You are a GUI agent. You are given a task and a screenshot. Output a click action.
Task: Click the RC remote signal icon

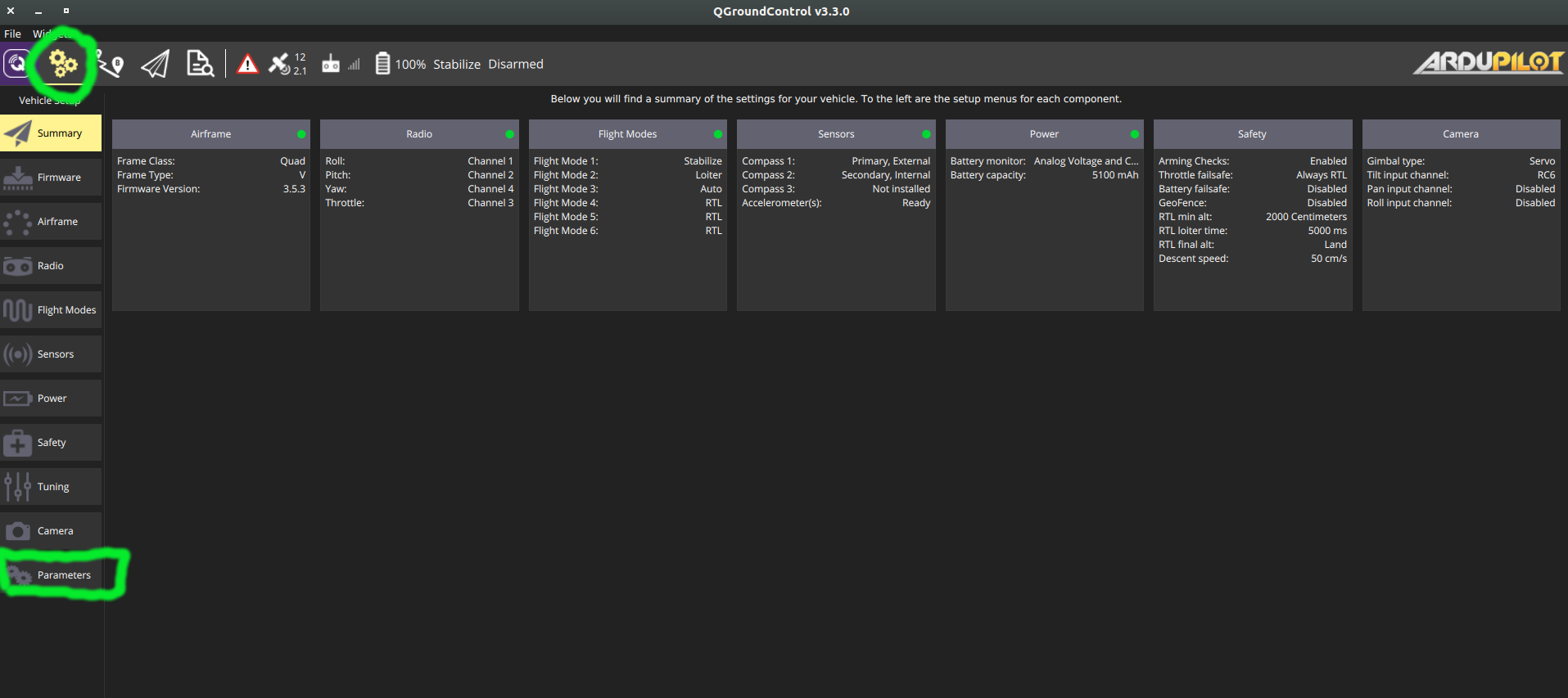click(x=331, y=64)
